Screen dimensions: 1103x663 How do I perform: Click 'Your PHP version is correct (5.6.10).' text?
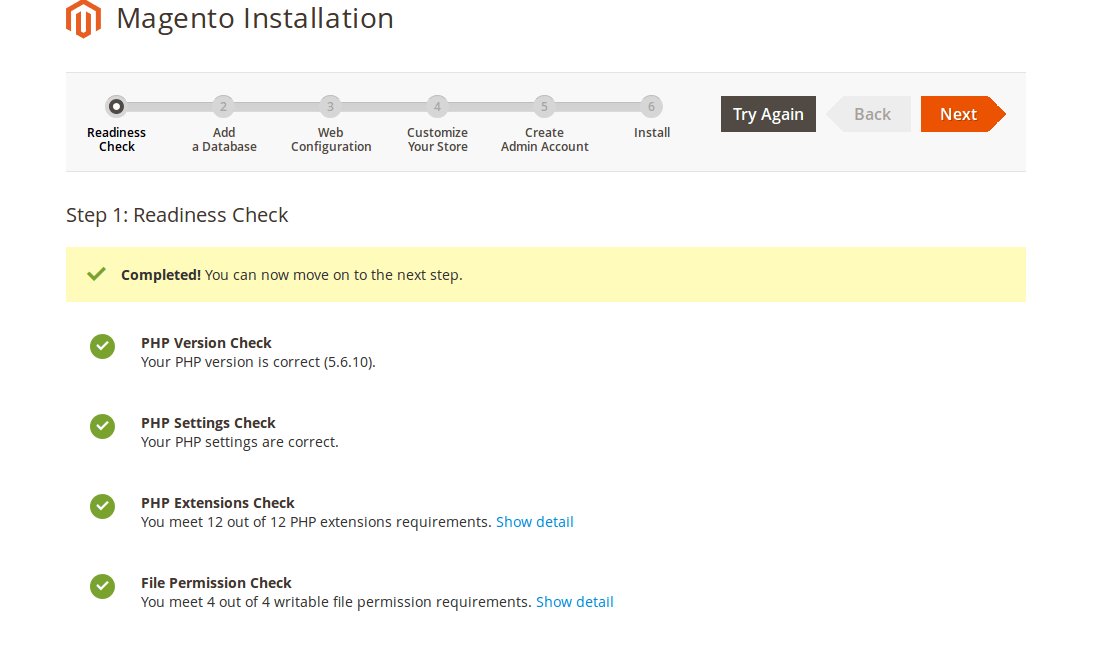click(x=258, y=362)
